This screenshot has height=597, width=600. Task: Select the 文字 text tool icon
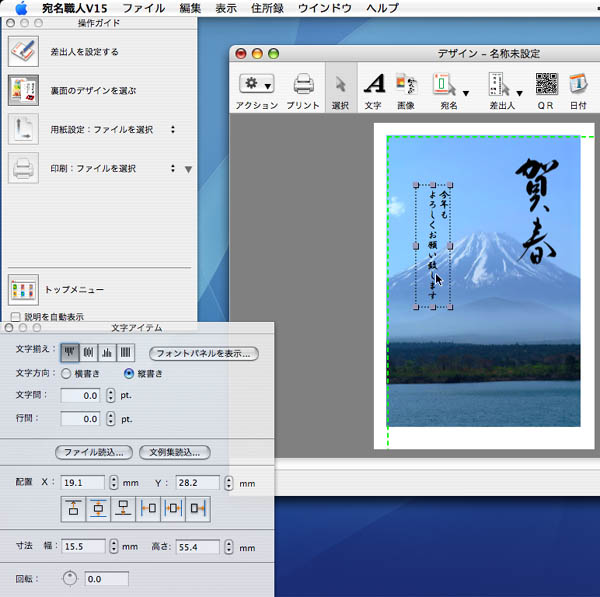(x=373, y=85)
